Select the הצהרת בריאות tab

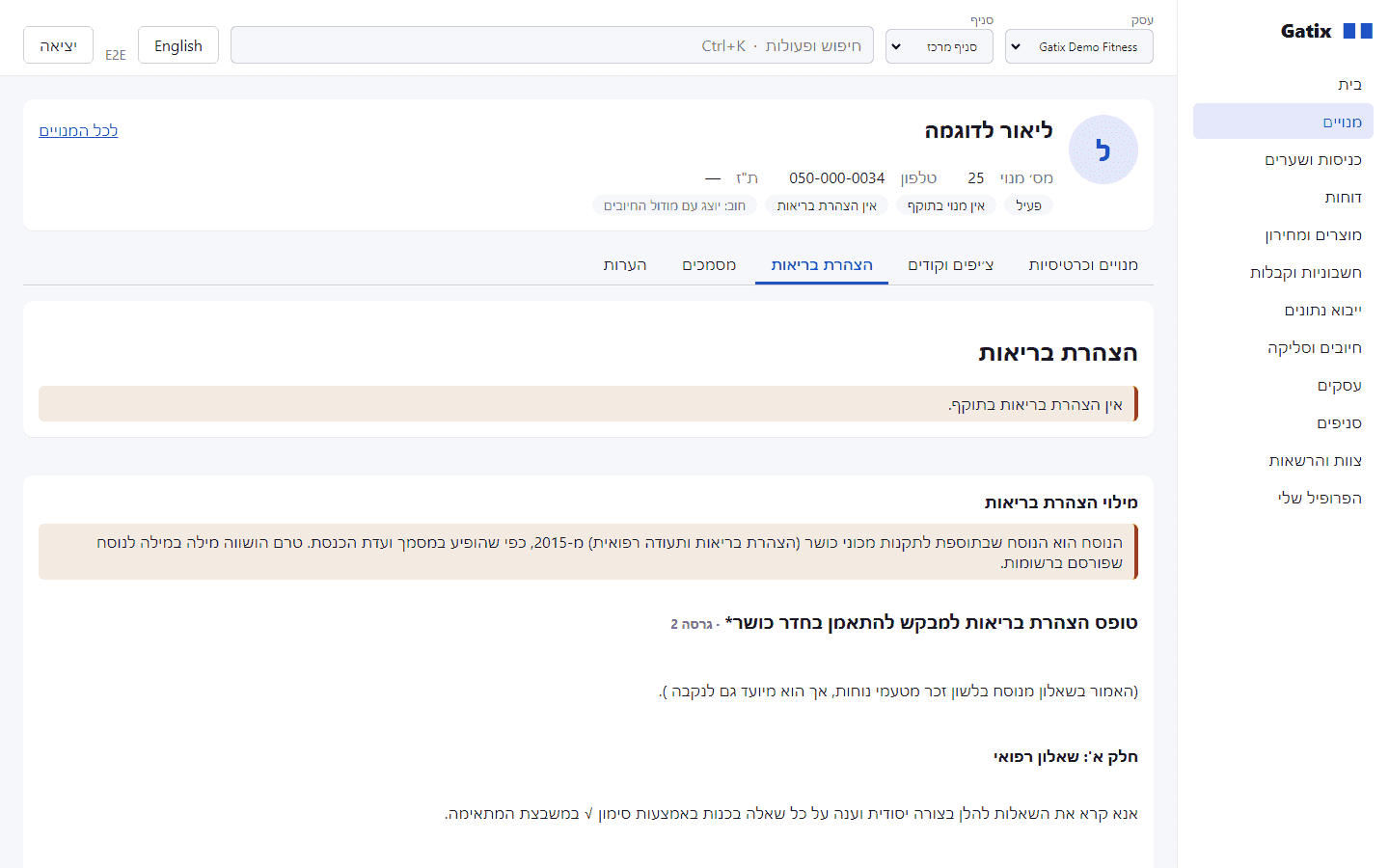[822, 265]
